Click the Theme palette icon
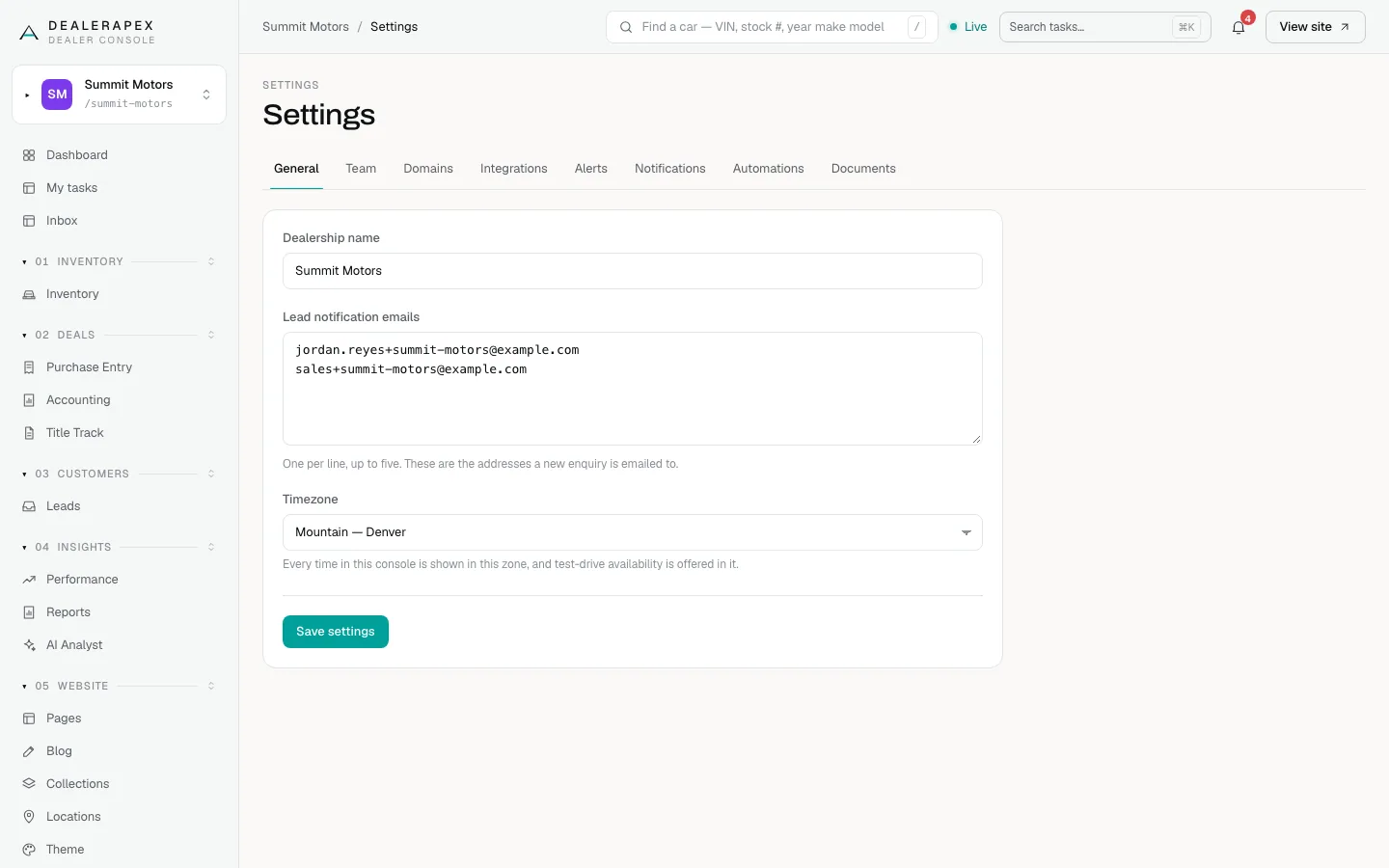The height and width of the screenshot is (868, 1389). pyautogui.click(x=29, y=850)
